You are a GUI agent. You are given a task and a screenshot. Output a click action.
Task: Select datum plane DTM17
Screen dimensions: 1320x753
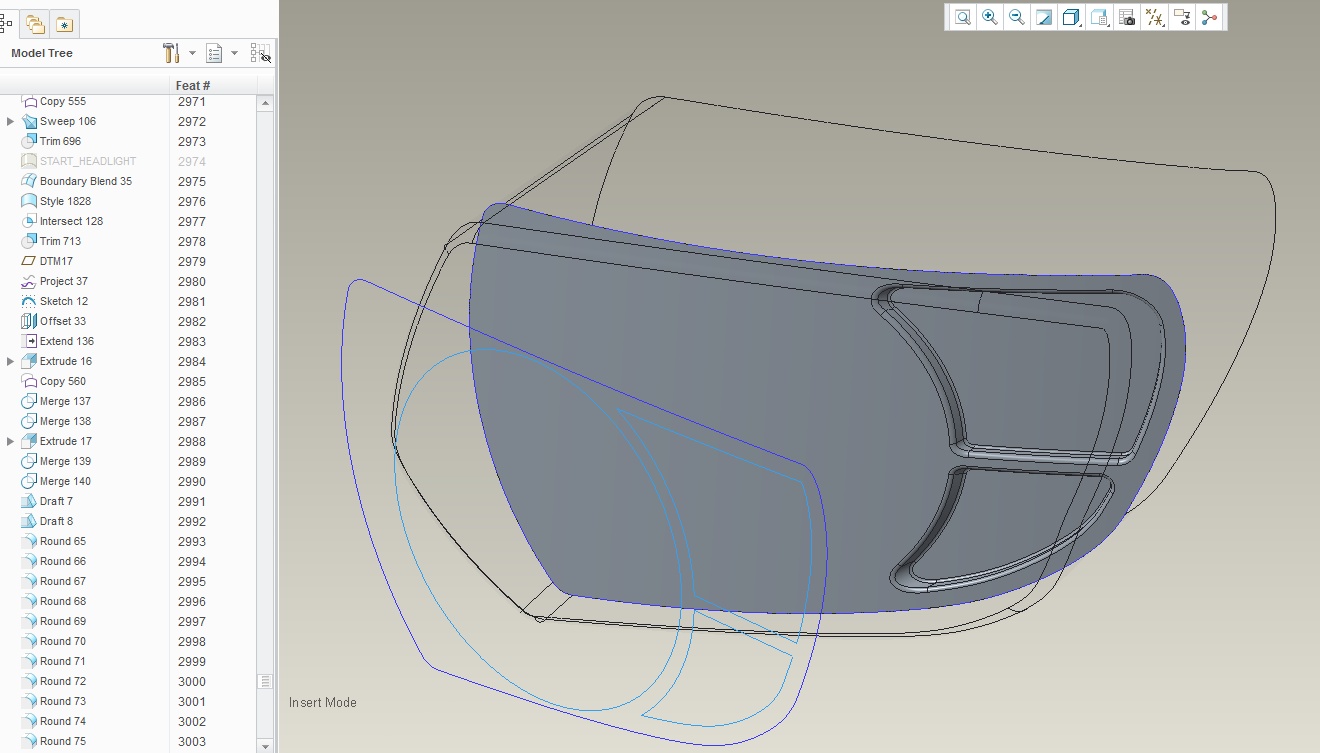[x=56, y=261]
